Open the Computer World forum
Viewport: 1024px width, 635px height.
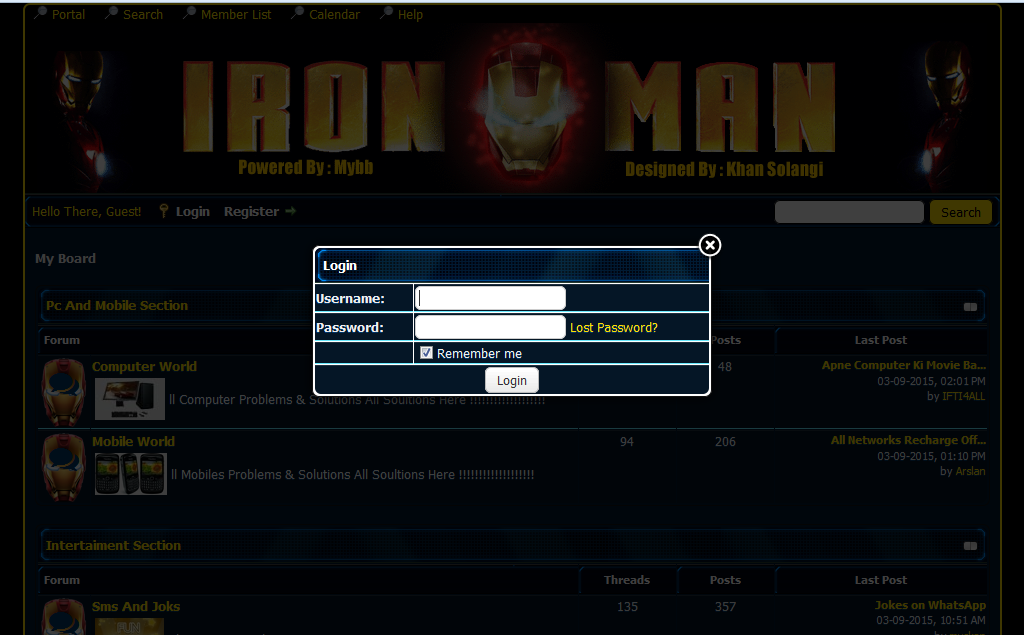pos(144,366)
